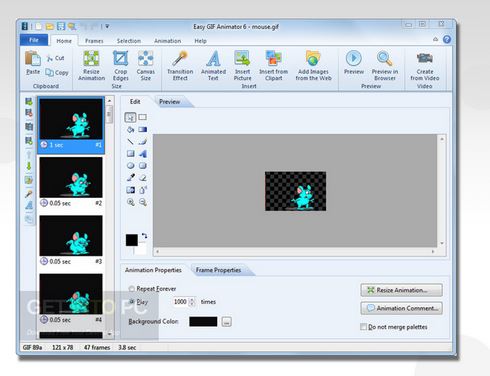Pick the eyedropper color picker tool
The image size is (490, 376).
131,178
